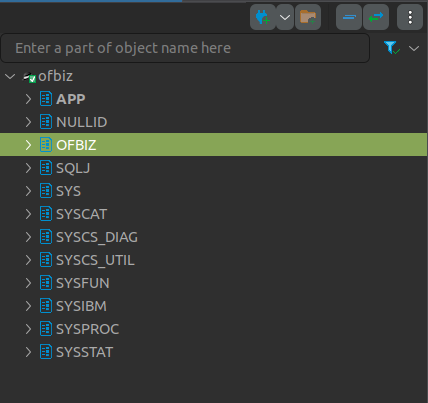
Task: Select the NULLID schema icon
Action: click(46, 122)
